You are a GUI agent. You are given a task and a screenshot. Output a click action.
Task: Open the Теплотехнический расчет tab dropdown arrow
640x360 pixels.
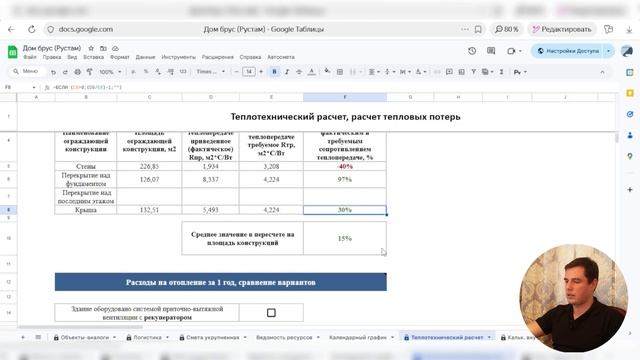pos(489,338)
